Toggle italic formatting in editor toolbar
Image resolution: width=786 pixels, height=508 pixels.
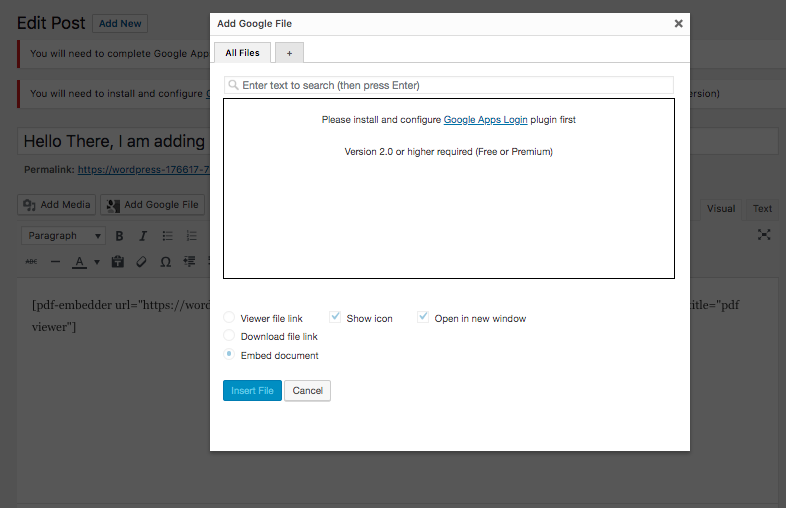143,236
